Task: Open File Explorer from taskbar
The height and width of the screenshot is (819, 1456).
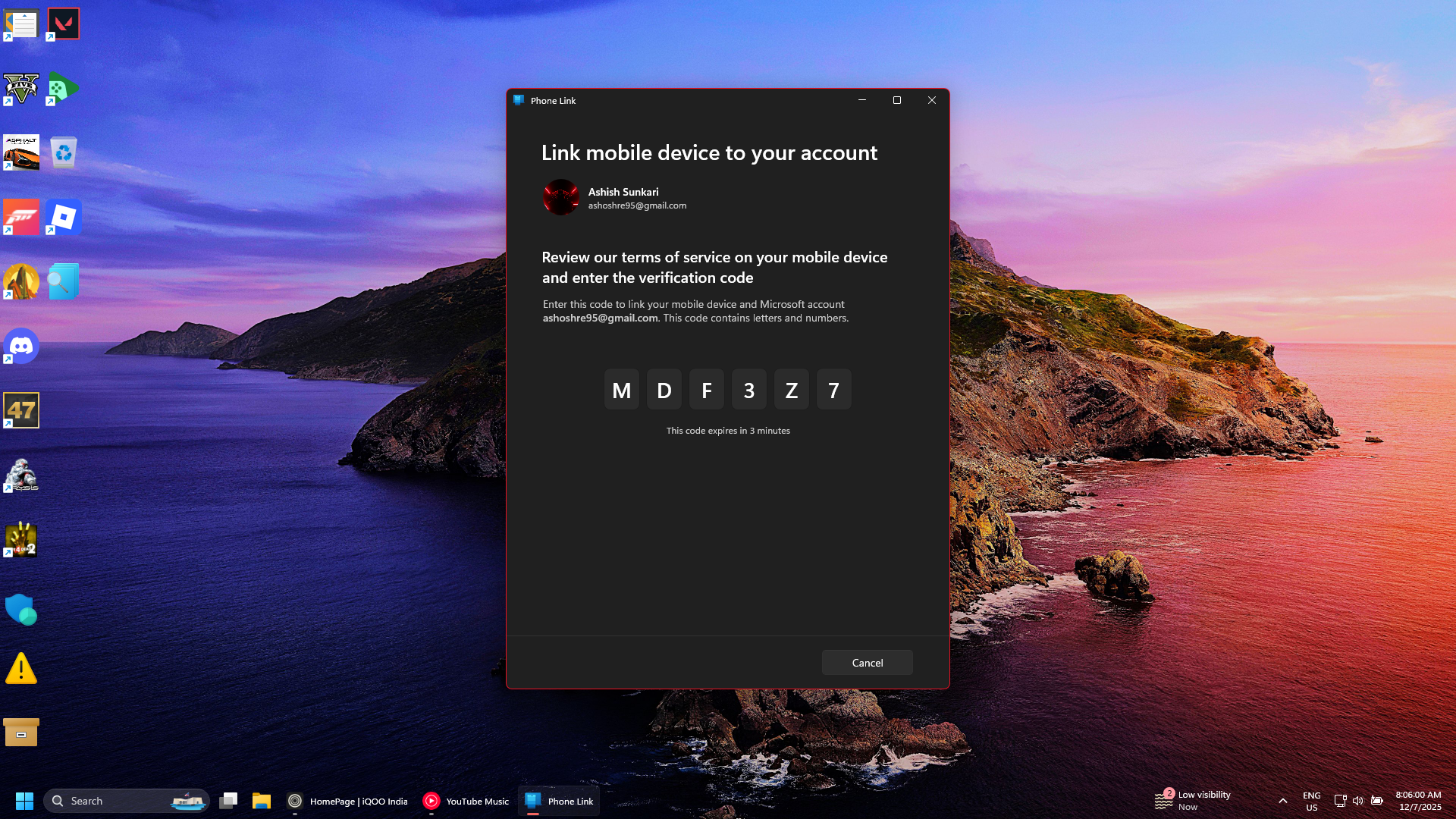Action: pyautogui.click(x=262, y=801)
